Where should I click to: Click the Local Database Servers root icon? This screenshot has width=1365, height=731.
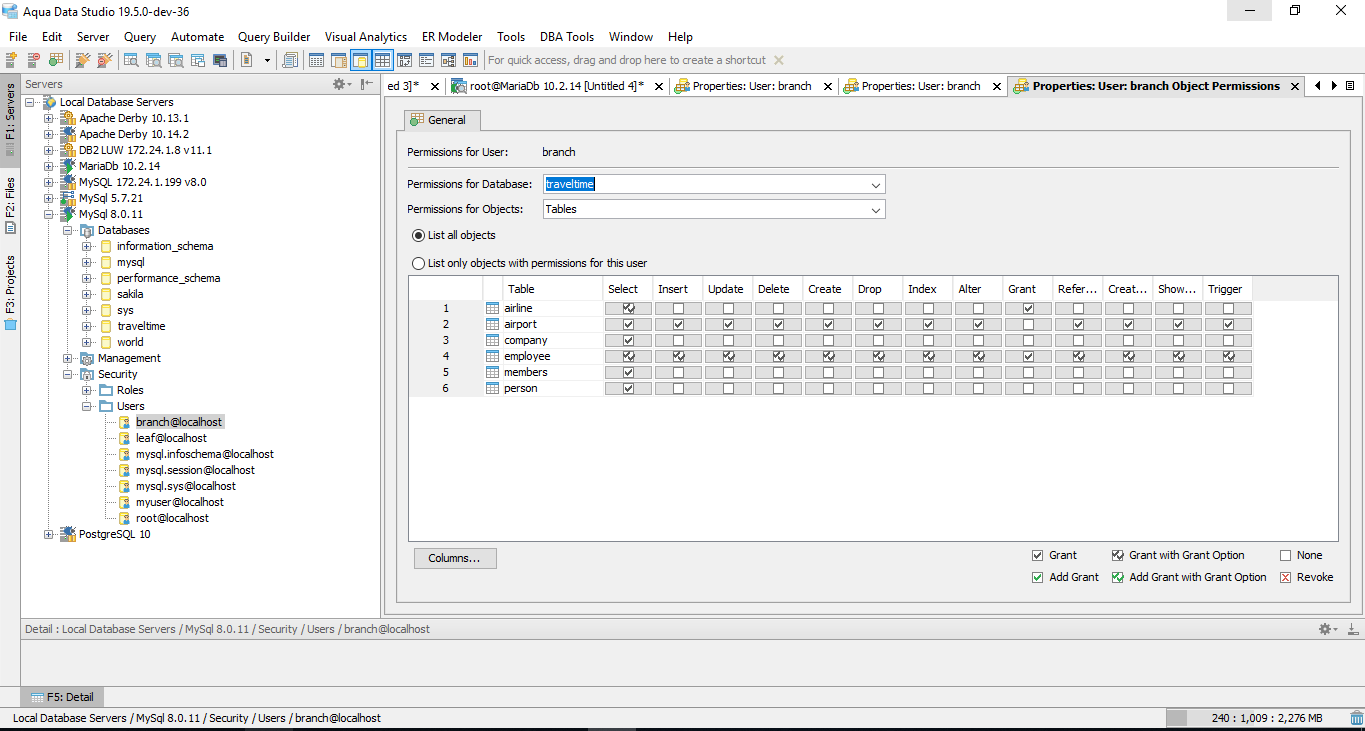49,102
